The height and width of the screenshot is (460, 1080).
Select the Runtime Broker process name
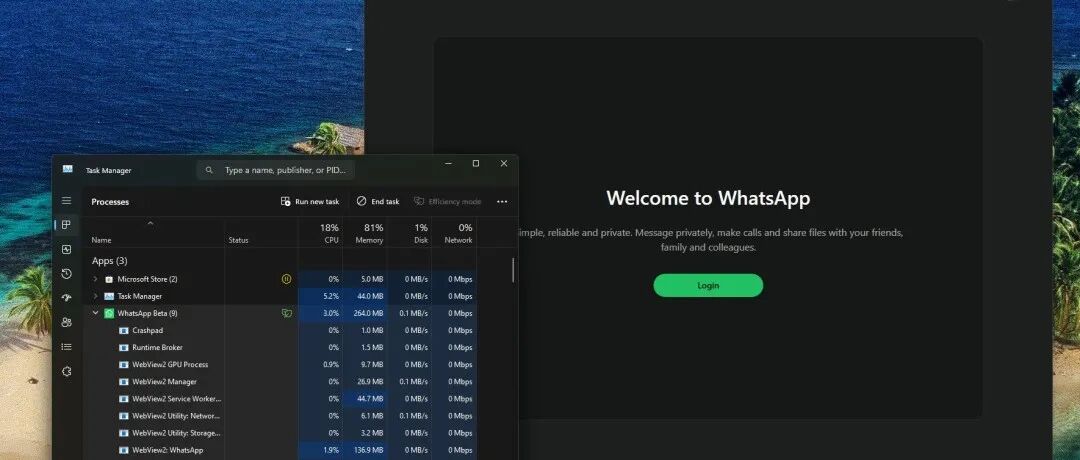157,348
